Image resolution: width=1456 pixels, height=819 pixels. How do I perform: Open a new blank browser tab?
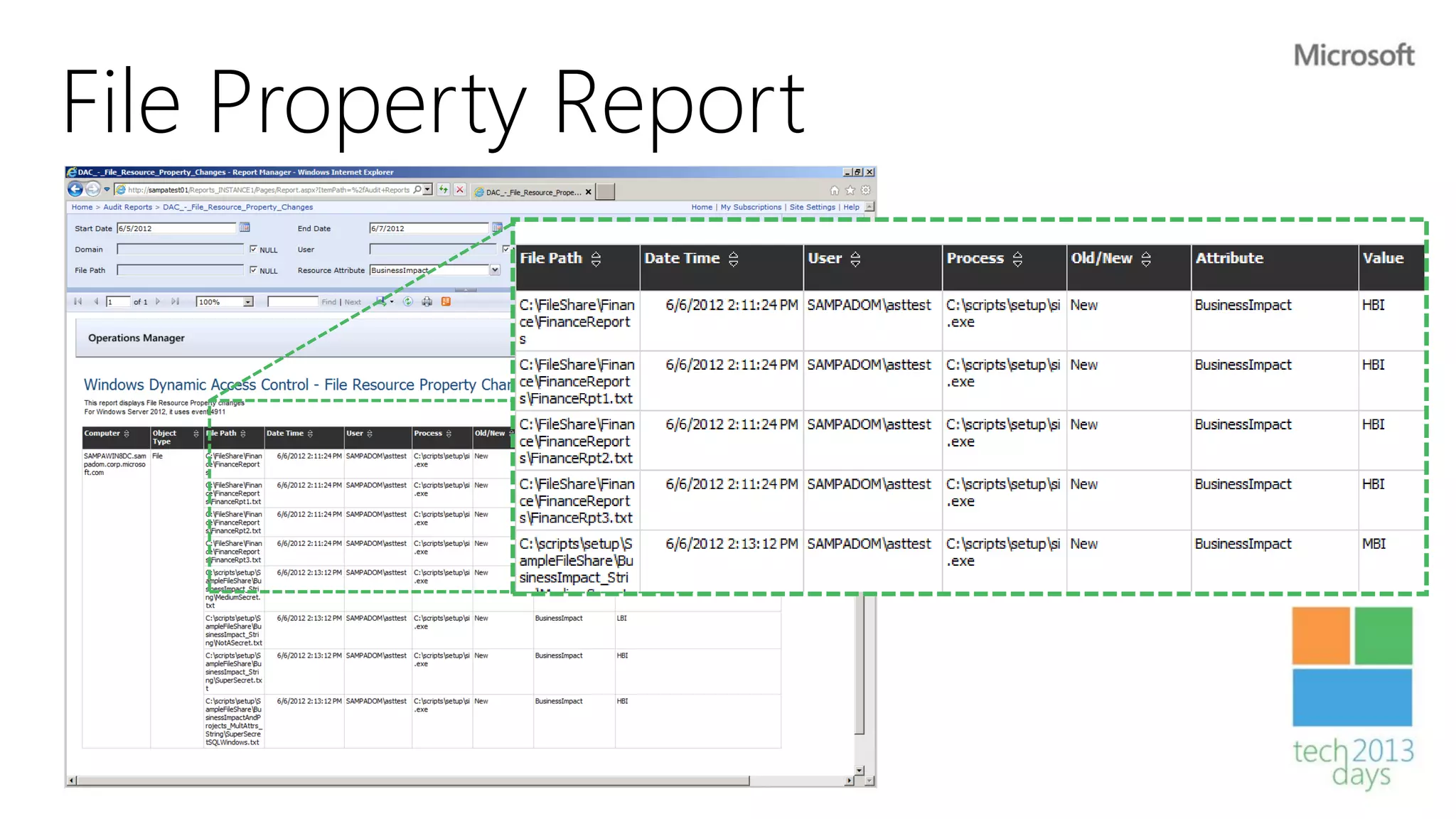pyautogui.click(x=605, y=191)
